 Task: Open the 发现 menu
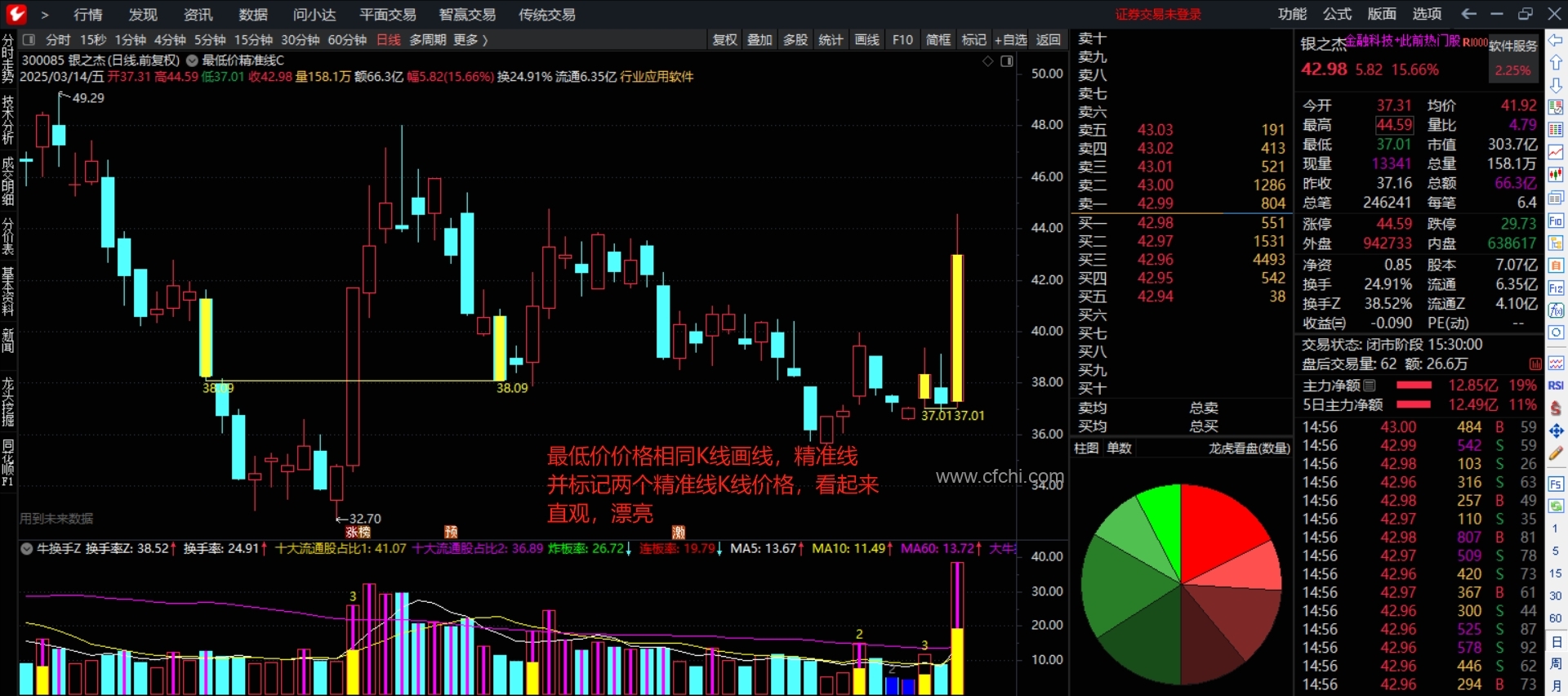[x=143, y=15]
